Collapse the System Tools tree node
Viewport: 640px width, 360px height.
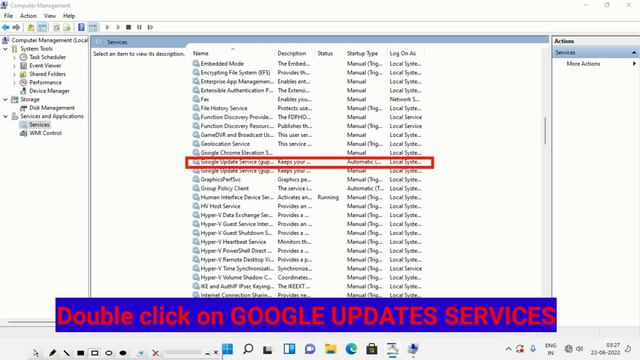[6, 49]
